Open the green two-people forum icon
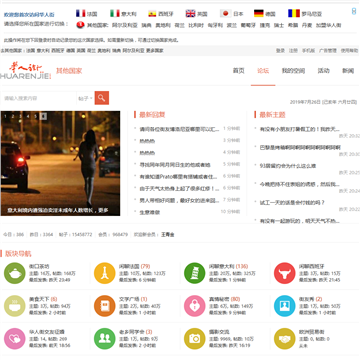360x360 pixels. tap(105, 339)
